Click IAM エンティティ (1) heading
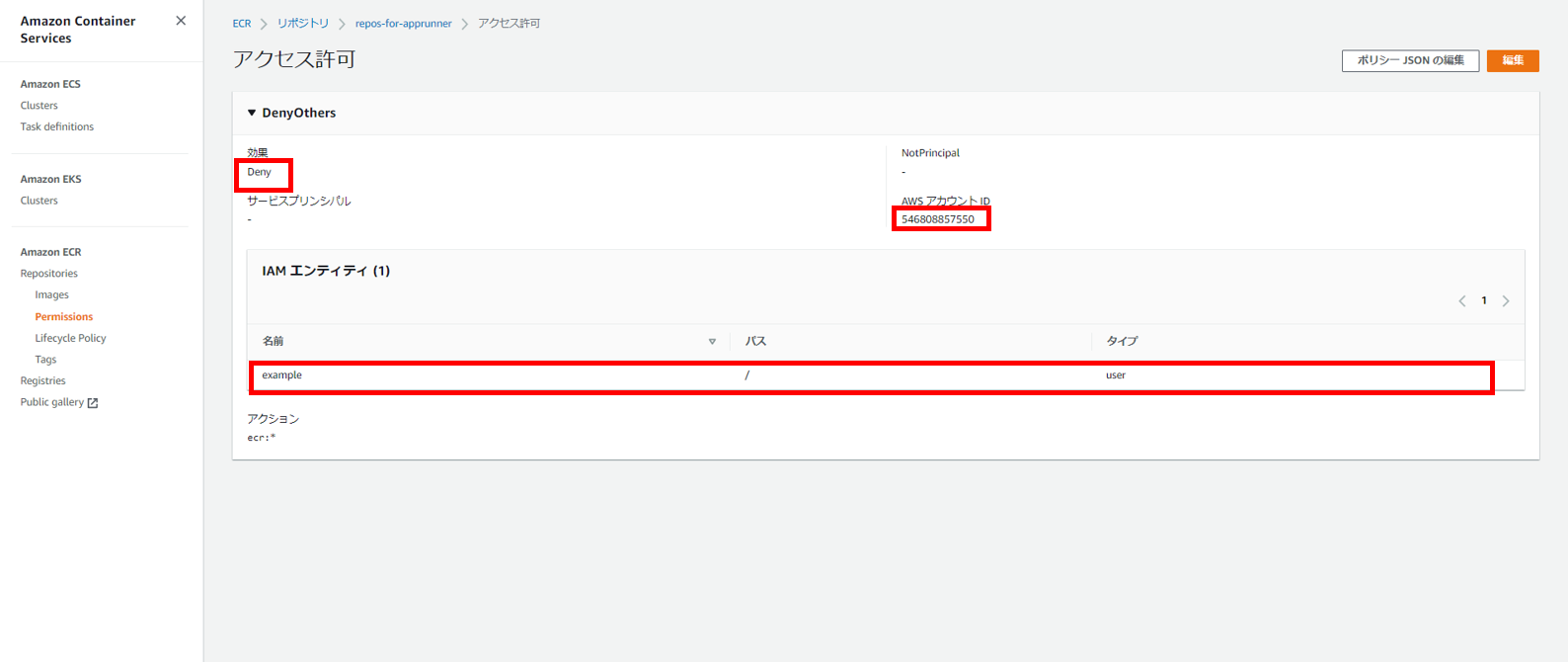1568x662 pixels. [326, 271]
